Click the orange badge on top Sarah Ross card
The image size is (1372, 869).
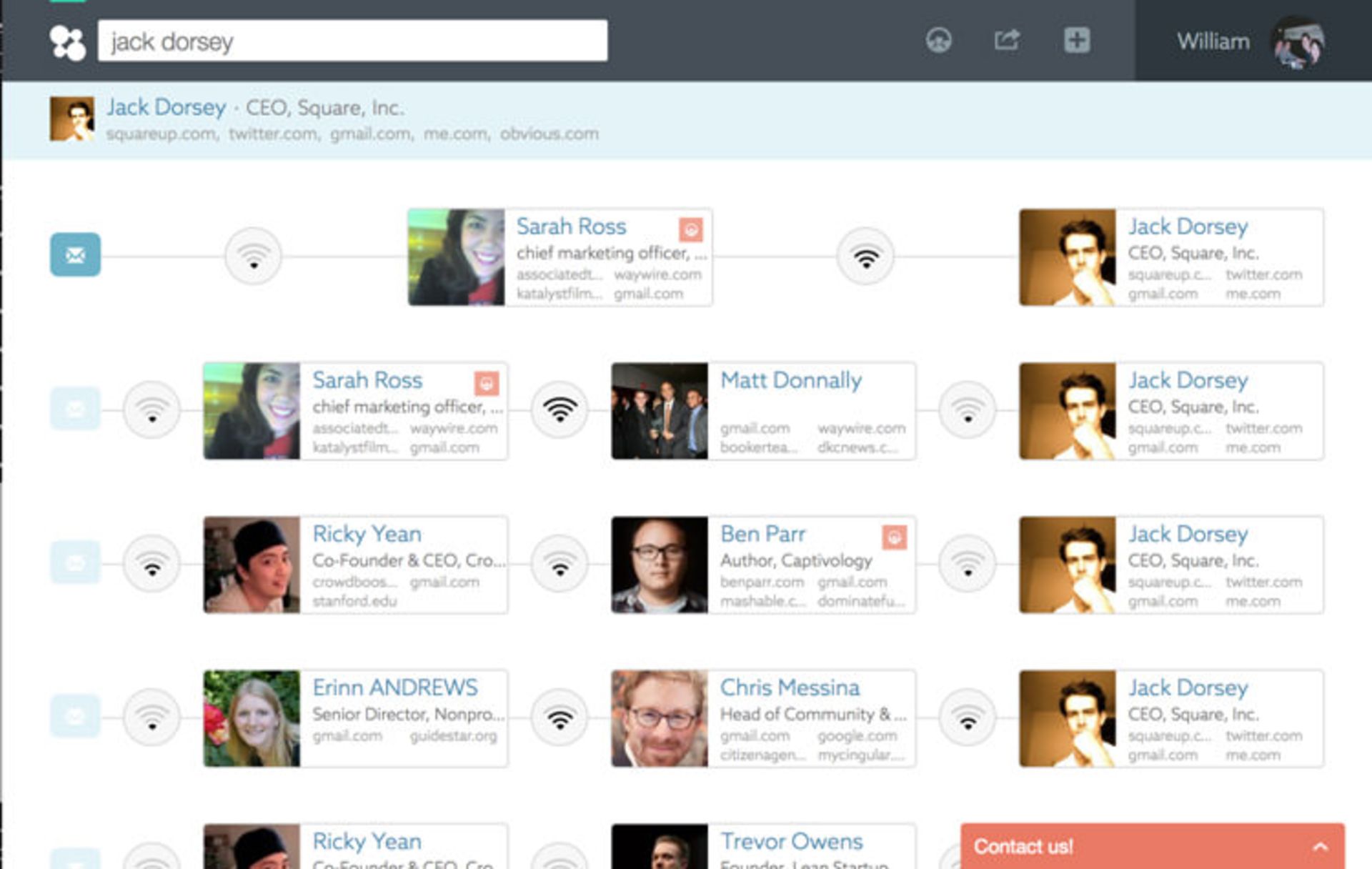coord(690,229)
